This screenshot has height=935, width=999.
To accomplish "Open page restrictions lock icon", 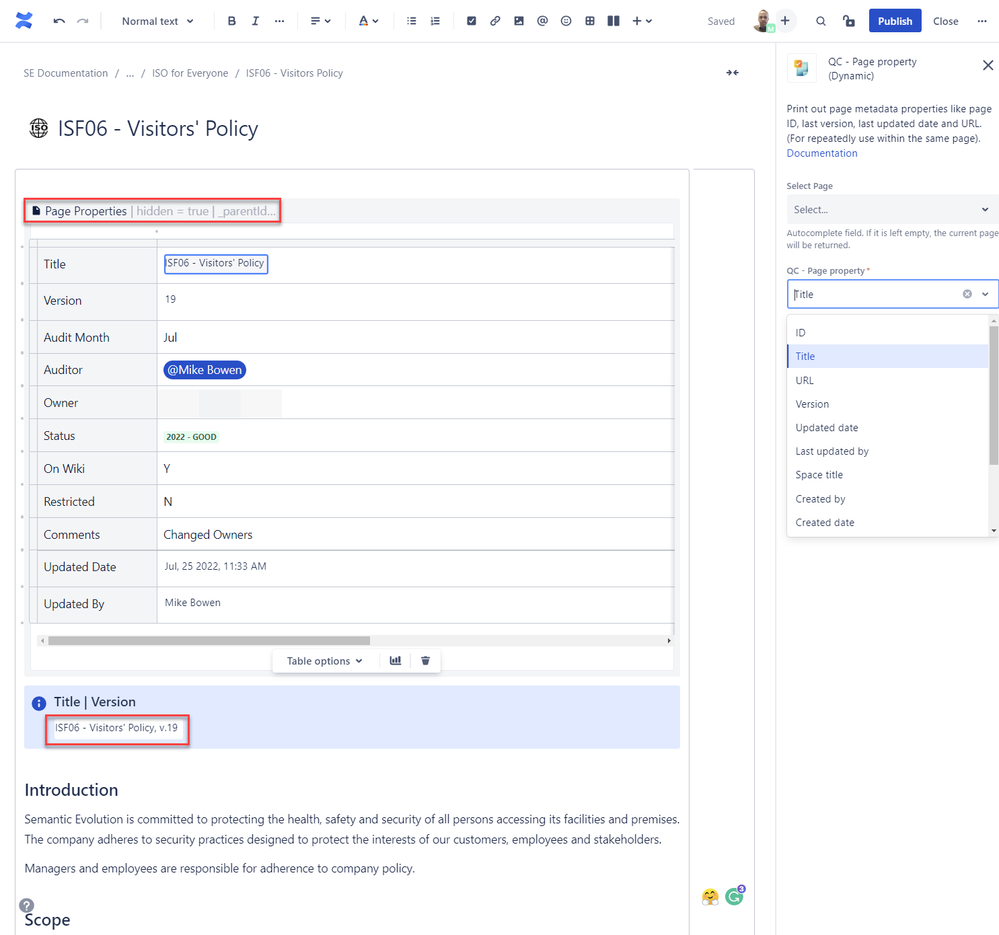I will pyautogui.click(x=849, y=21).
